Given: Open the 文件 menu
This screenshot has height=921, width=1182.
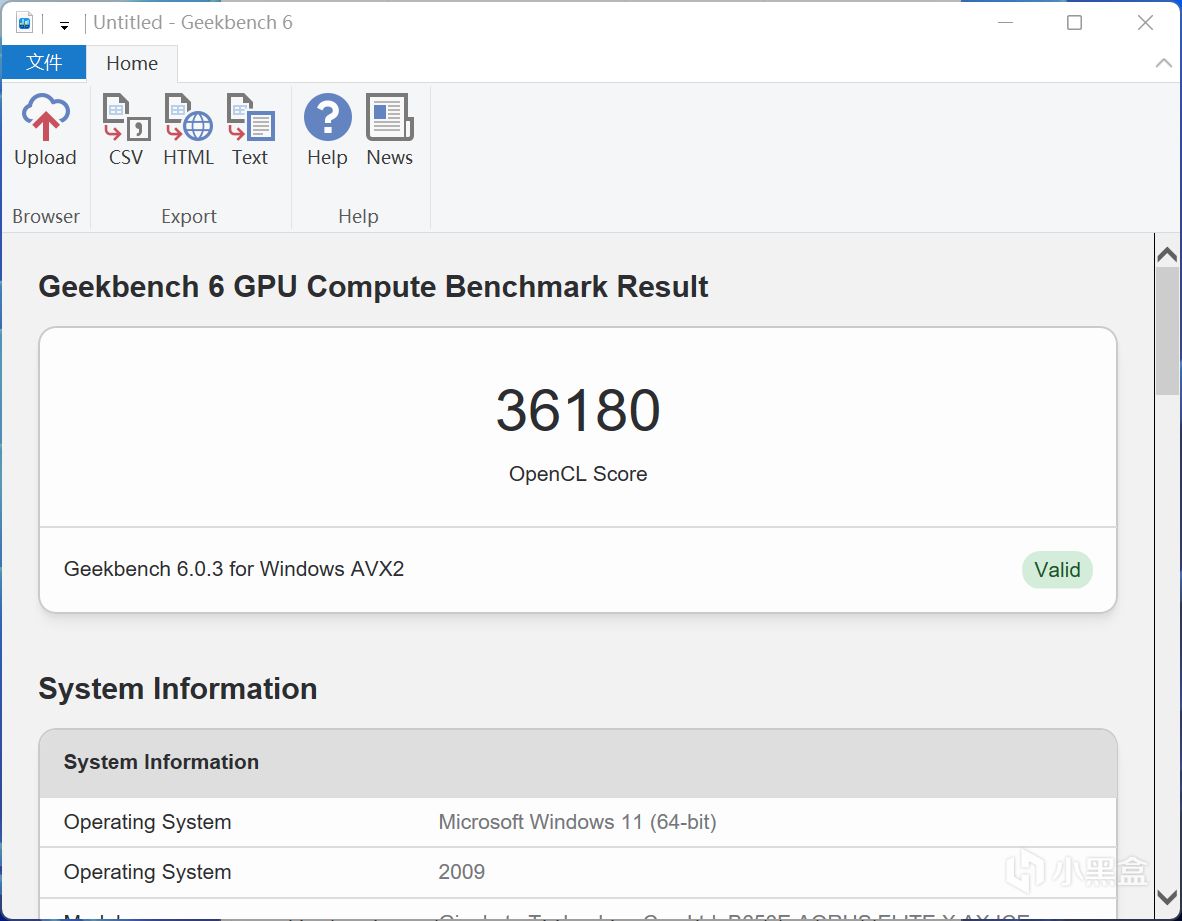Looking at the screenshot, I should click(44, 63).
